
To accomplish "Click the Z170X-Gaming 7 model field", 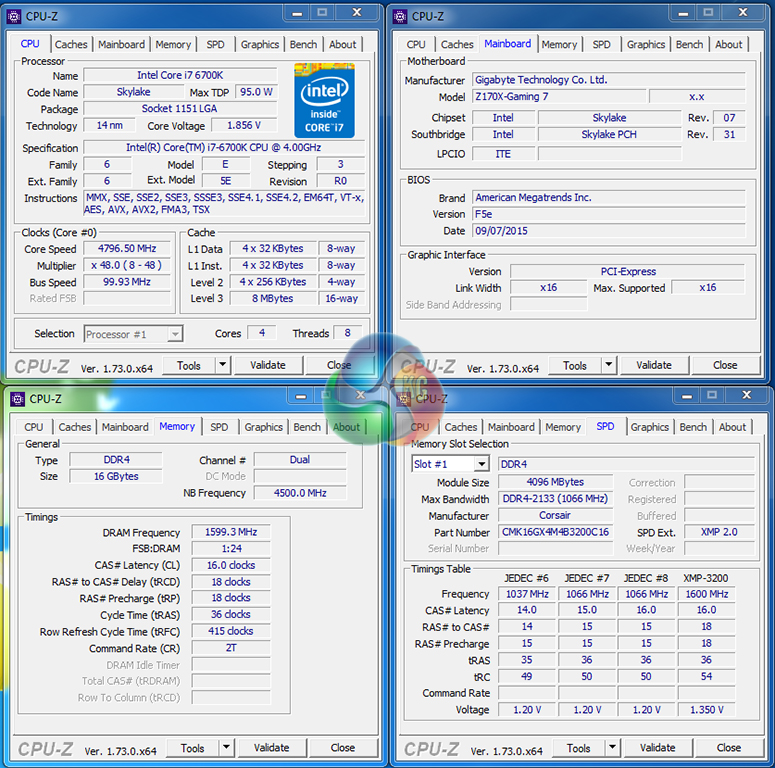I will [559, 96].
